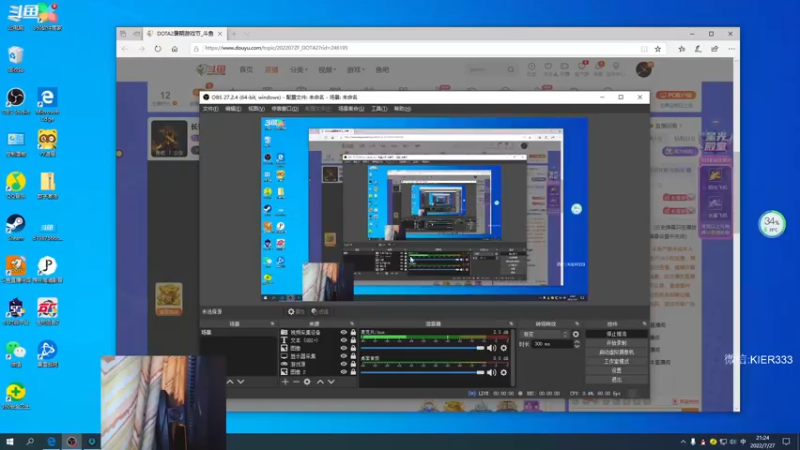Add page to favorites star in address bar

658,49
